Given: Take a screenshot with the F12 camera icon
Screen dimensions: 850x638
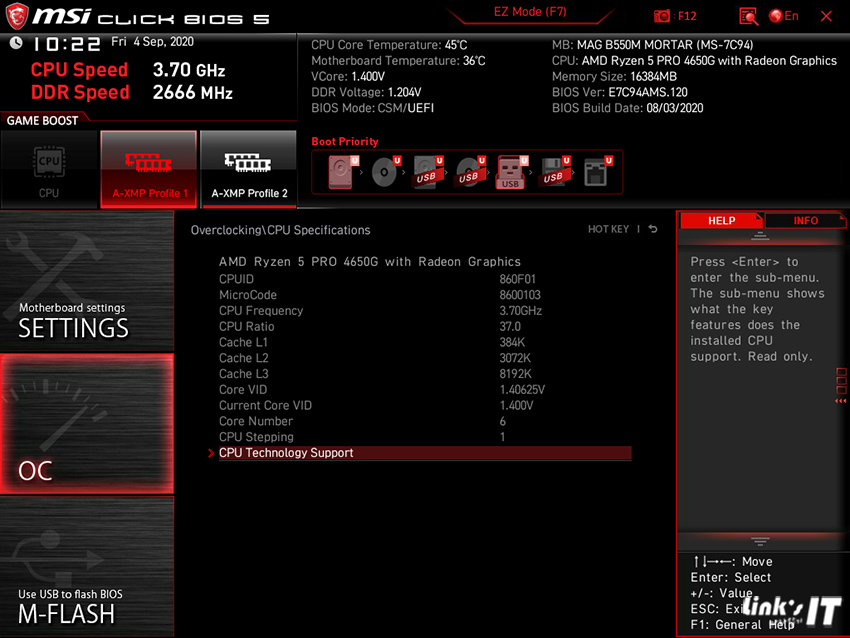Looking at the screenshot, I should click(x=662, y=16).
